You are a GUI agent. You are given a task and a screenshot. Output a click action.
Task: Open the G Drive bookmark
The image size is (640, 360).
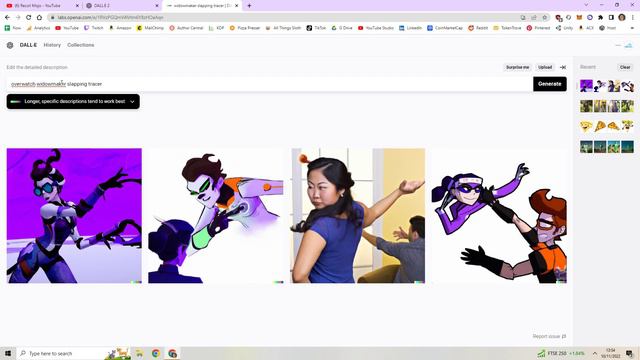point(342,28)
